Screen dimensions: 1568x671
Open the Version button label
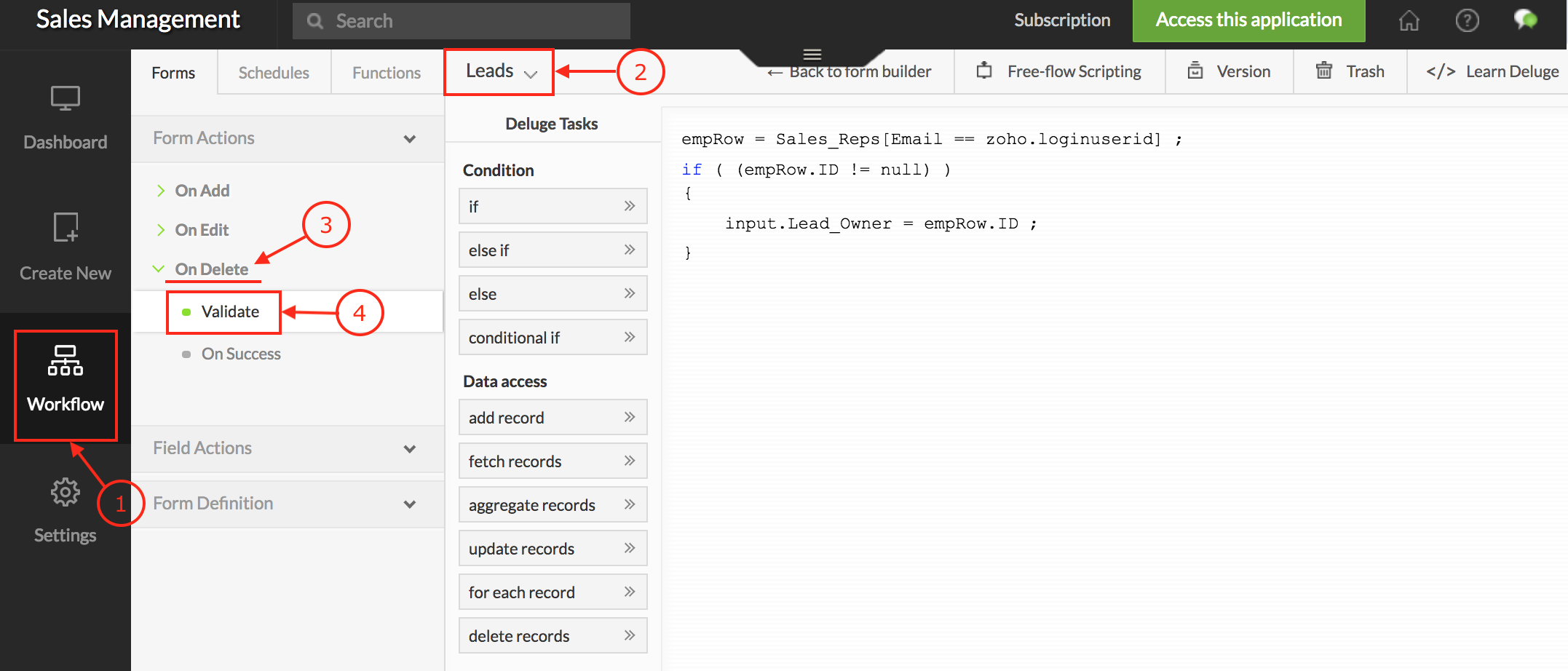(1243, 71)
